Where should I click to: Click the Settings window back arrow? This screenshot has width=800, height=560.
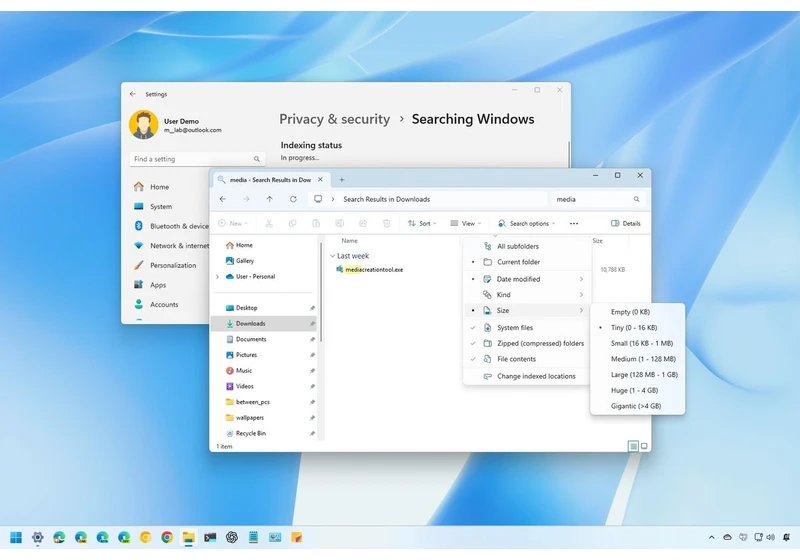133,94
